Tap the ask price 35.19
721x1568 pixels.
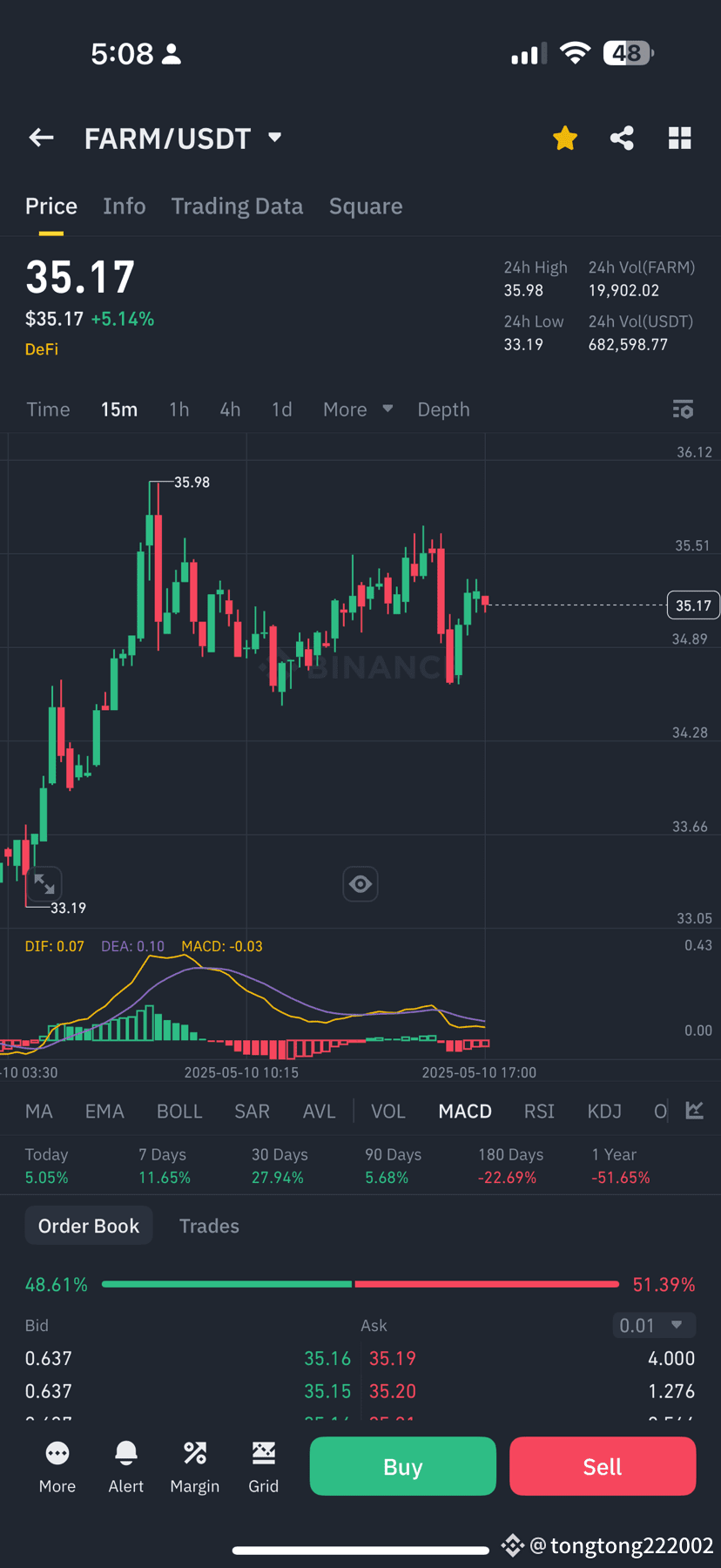point(393,1358)
